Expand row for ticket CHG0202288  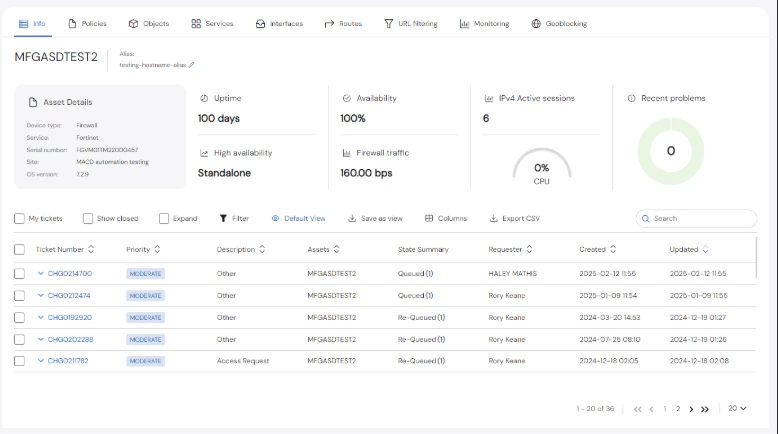pos(41,339)
